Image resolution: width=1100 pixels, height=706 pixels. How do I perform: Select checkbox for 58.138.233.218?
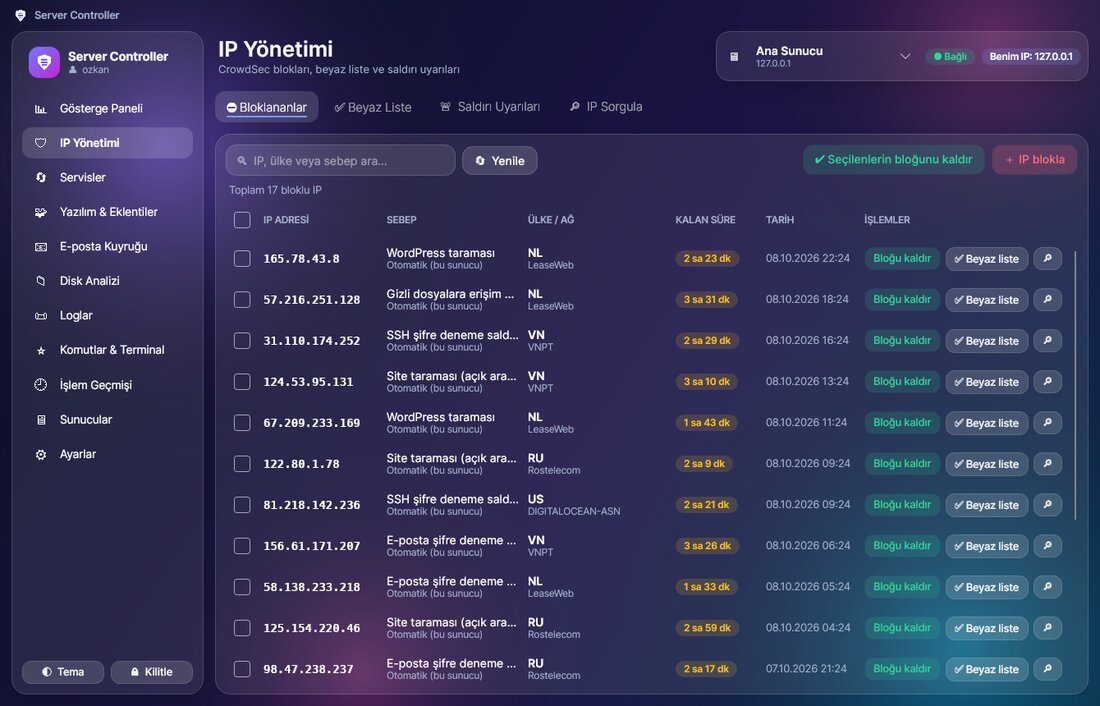[242, 587]
